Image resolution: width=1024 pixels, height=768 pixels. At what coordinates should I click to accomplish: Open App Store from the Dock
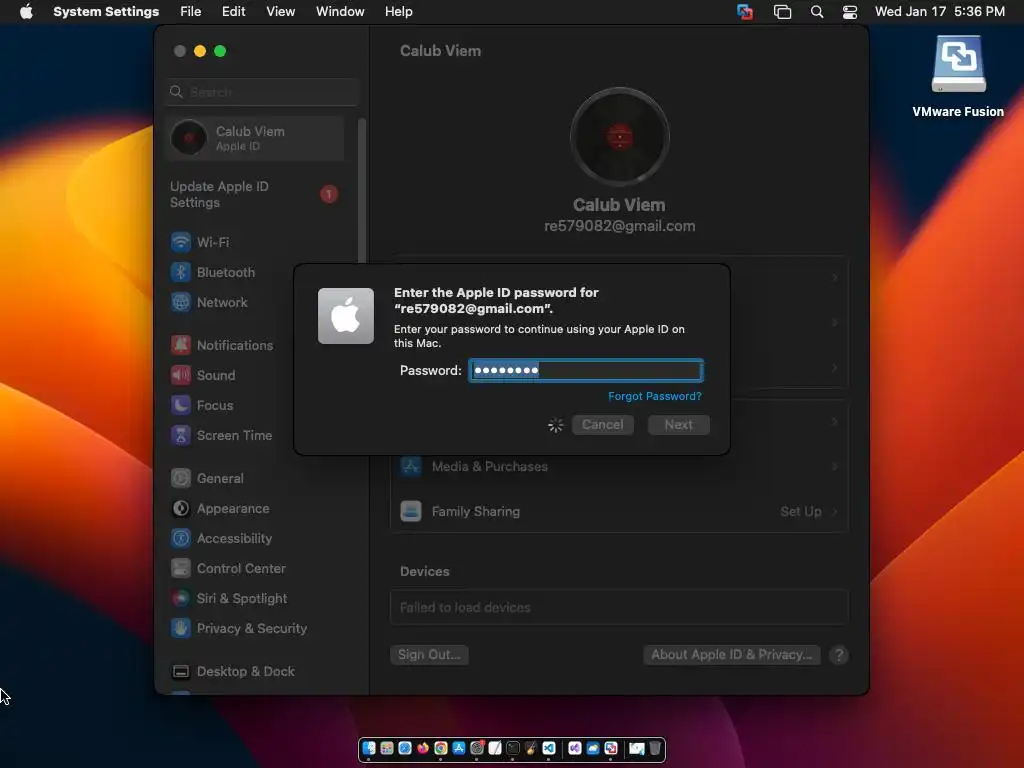(x=459, y=748)
